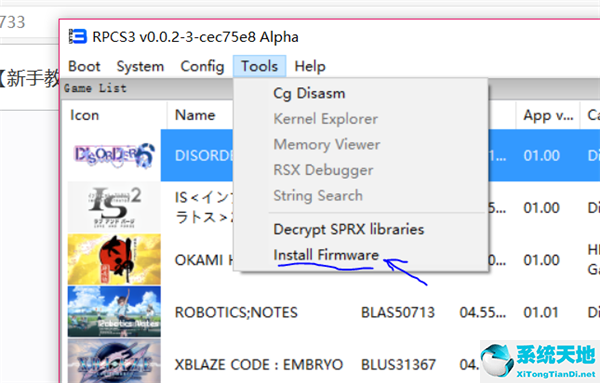Screen dimensions: 600x383
Task: Sort by the Name column header
Action: pos(195,115)
